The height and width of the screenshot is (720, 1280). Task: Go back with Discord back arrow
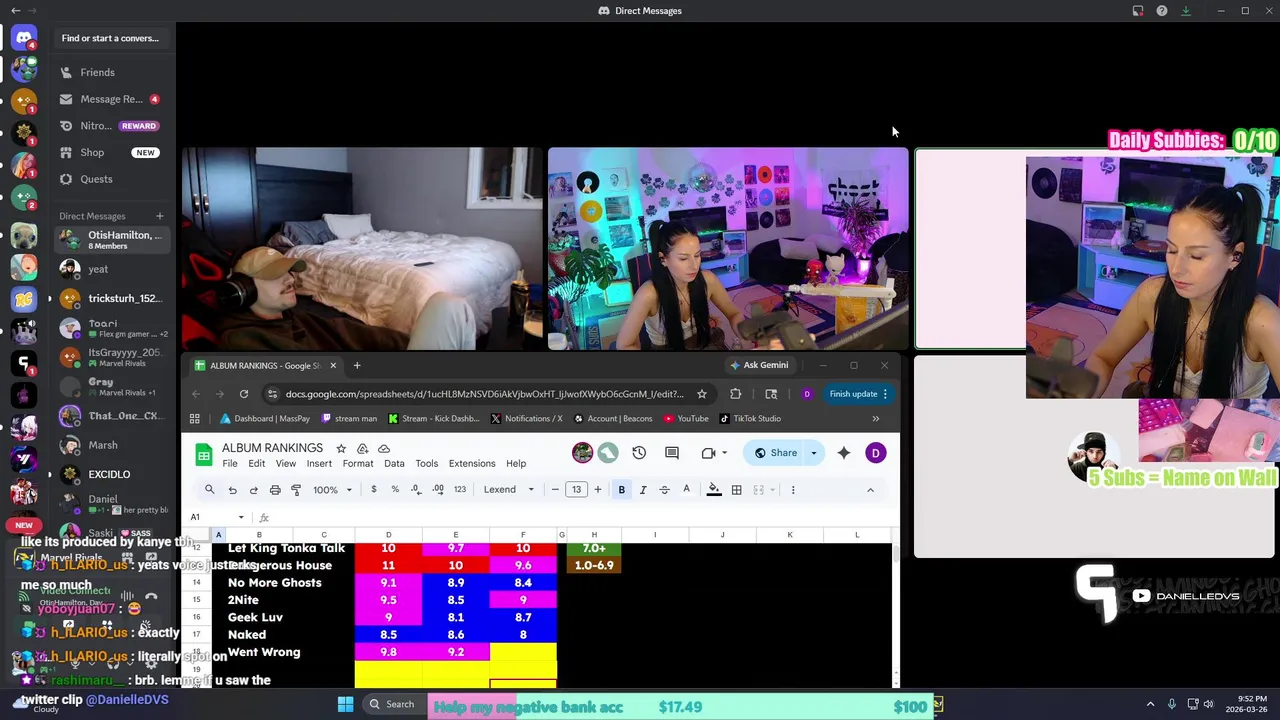tap(15, 10)
